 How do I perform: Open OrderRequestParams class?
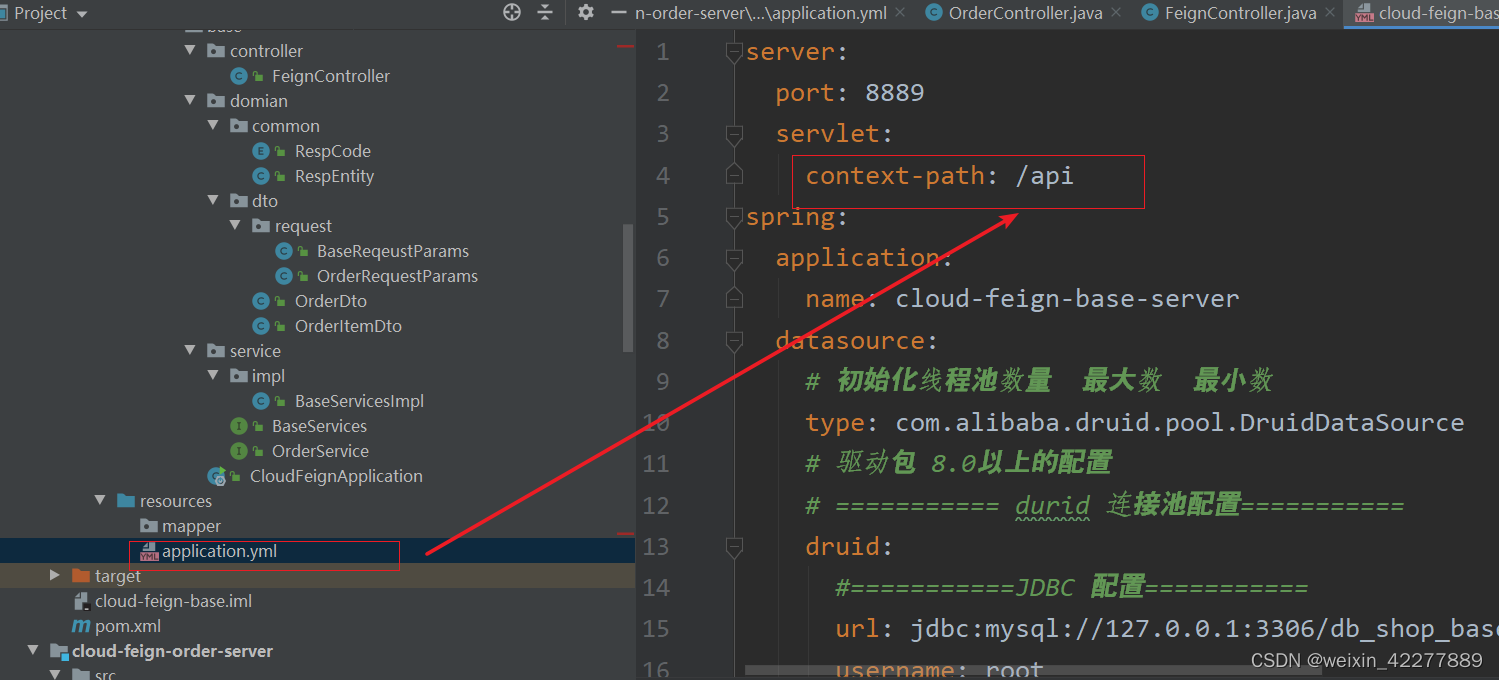tap(397, 276)
